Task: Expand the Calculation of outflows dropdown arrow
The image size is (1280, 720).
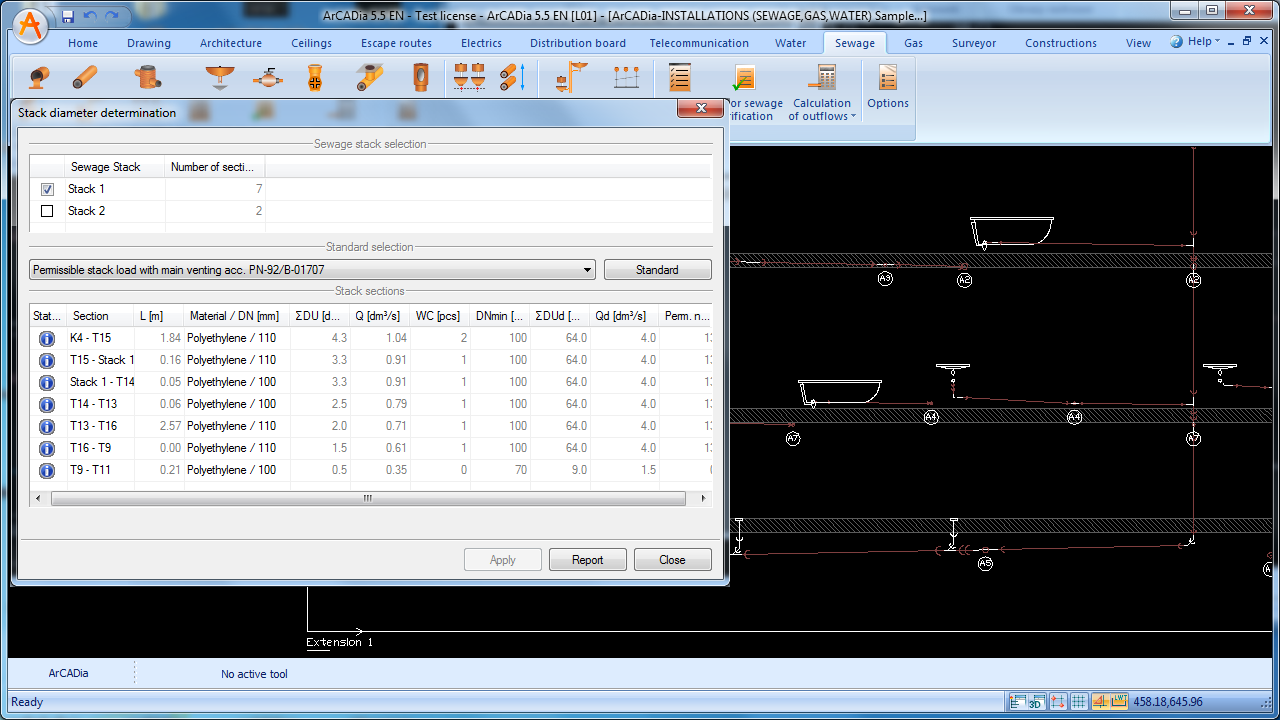Action: tap(853, 117)
